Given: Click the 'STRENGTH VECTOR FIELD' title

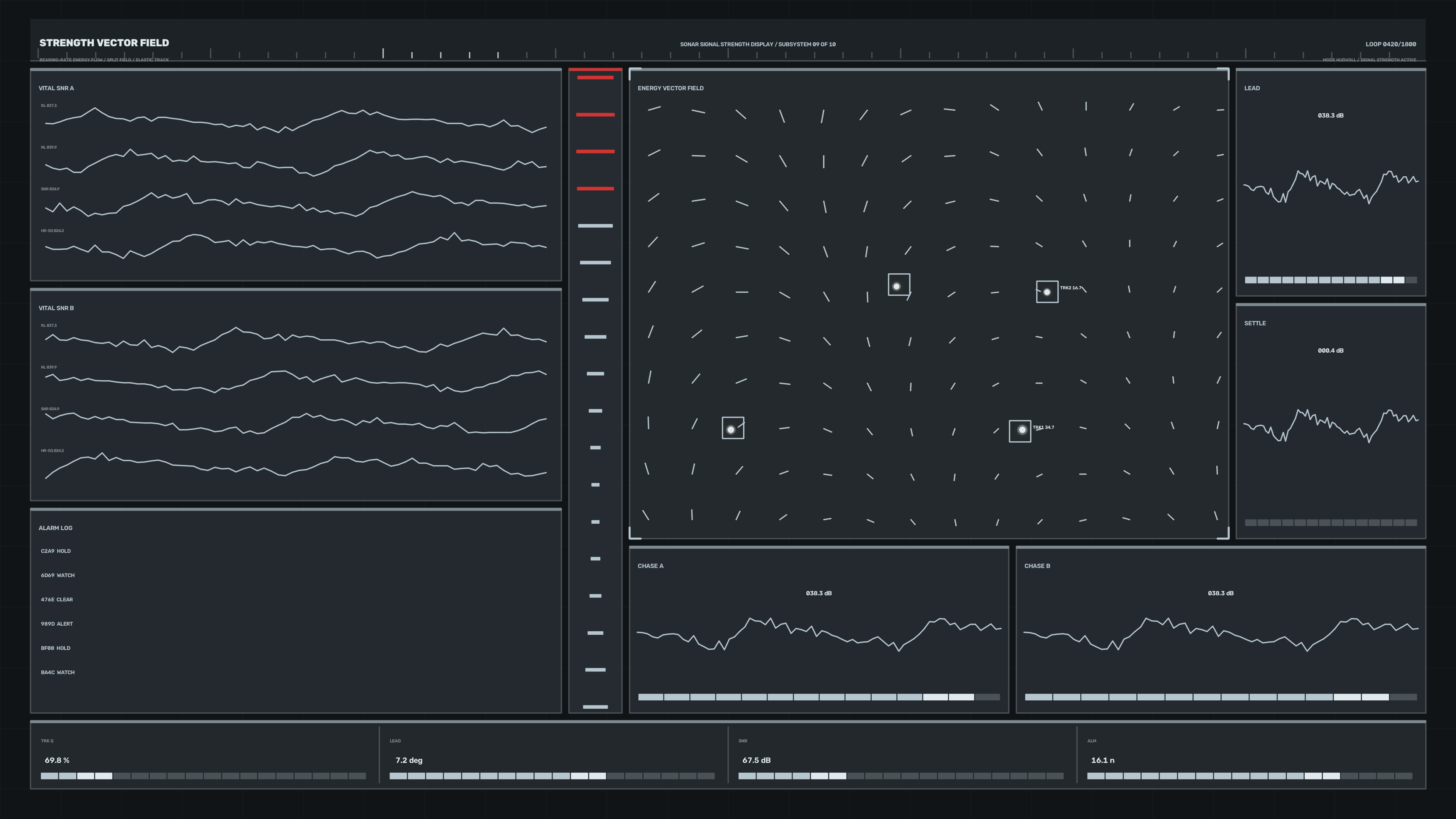Looking at the screenshot, I should 104,43.
